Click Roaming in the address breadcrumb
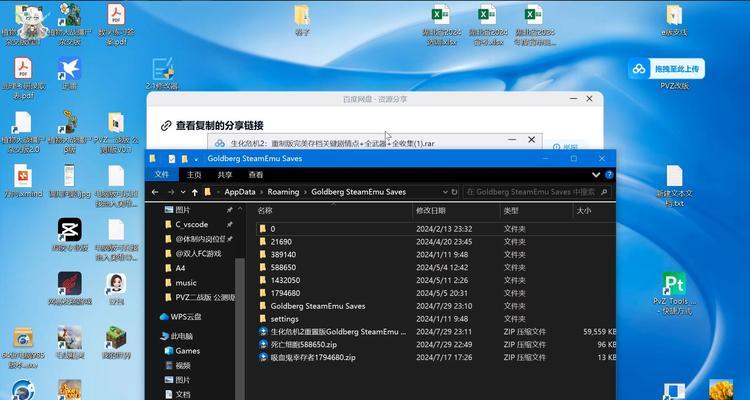 pos(283,192)
